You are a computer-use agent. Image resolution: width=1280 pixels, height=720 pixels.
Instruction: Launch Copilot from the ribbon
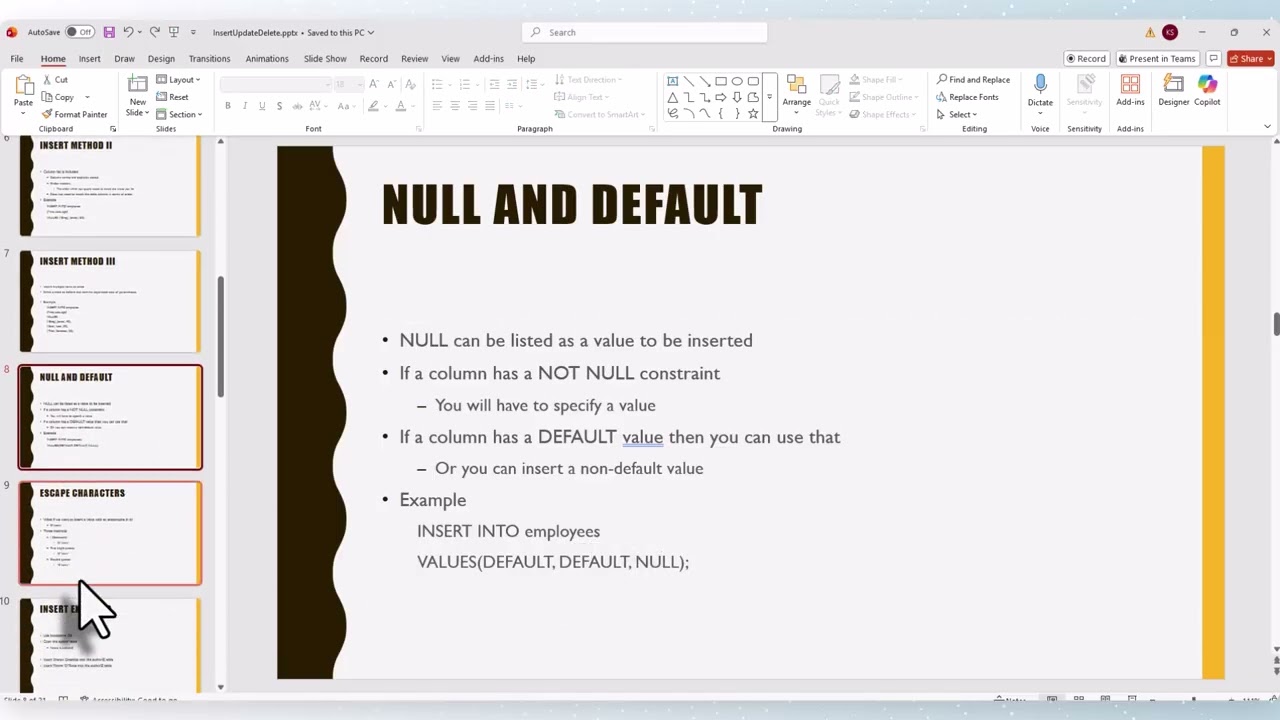click(x=1207, y=90)
